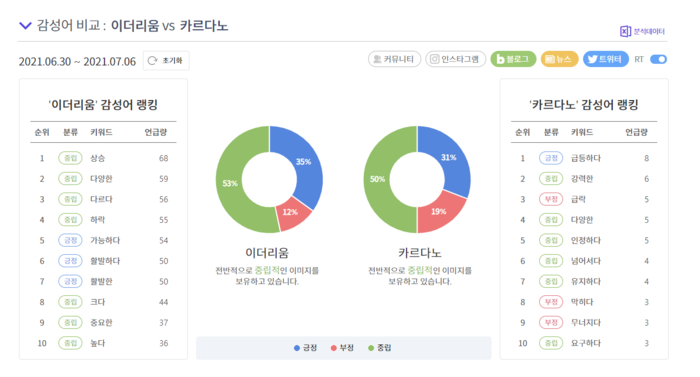Click the red 19% segment of 카르다노 donut
700x377 pixels.
click(x=440, y=212)
